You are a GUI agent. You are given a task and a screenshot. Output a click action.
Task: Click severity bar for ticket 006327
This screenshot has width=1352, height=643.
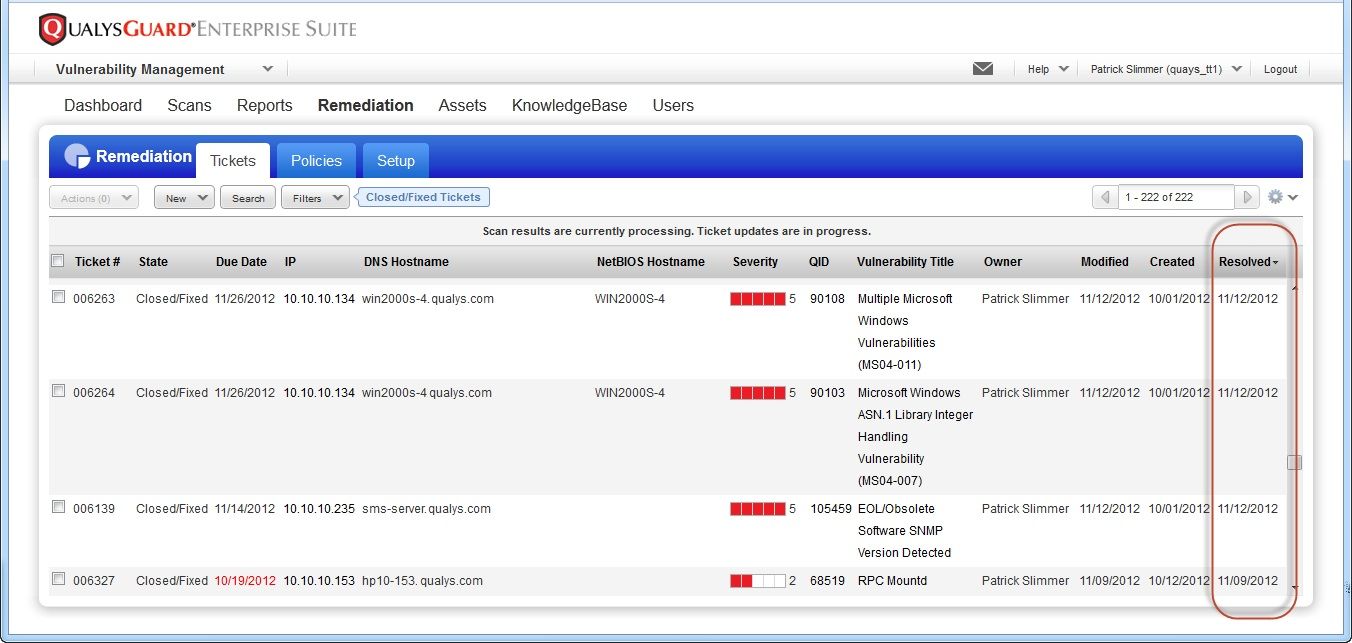coord(758,581)
